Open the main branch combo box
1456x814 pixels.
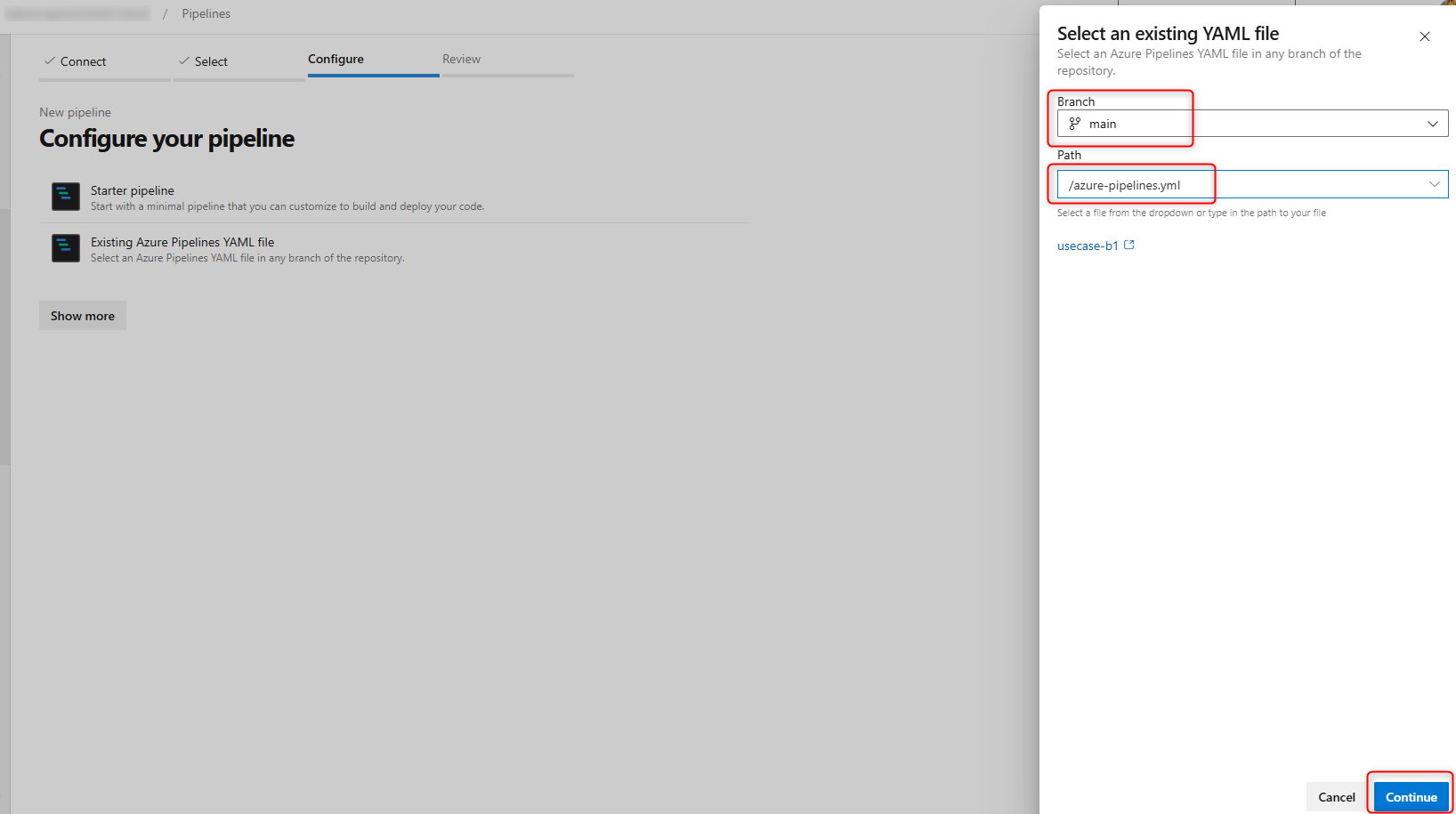coord(1246,123)
